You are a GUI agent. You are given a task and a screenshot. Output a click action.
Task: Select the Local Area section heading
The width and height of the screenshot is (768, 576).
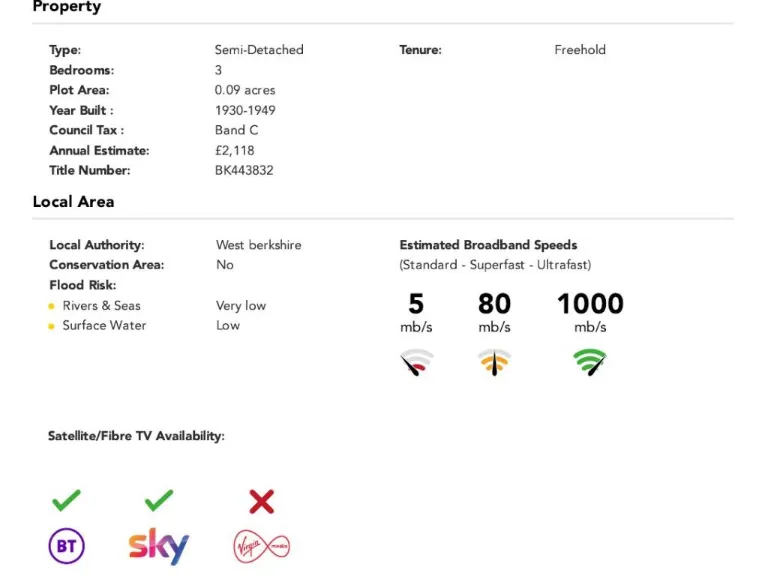[73, 201]
